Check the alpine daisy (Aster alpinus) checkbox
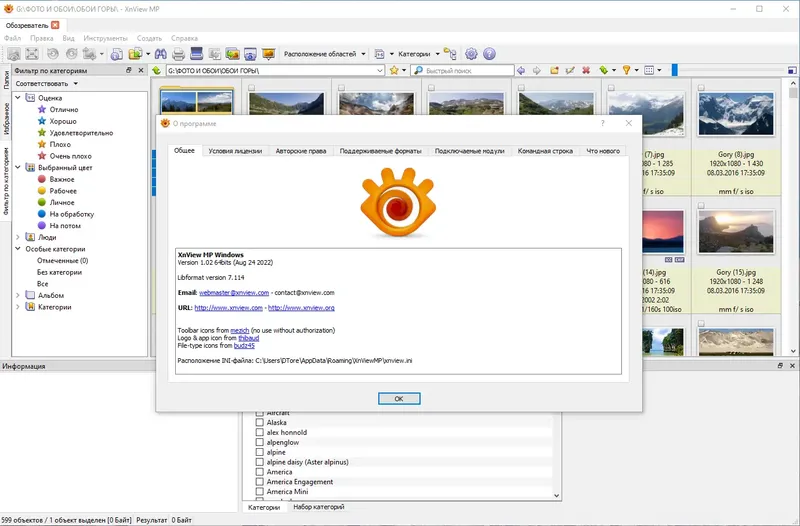Image resolution: width=800 pixels, height=526 pixels. pyautogui.click(x=260, y=462)
